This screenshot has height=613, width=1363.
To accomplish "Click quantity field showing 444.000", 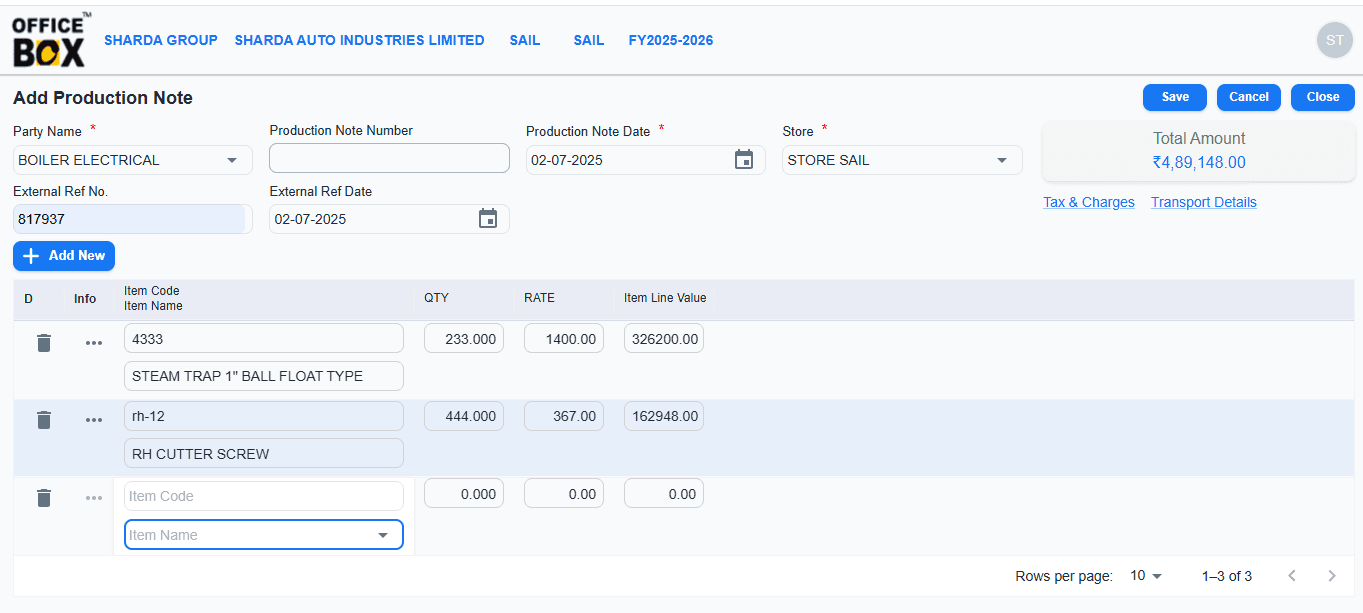I will click(464, 416).
